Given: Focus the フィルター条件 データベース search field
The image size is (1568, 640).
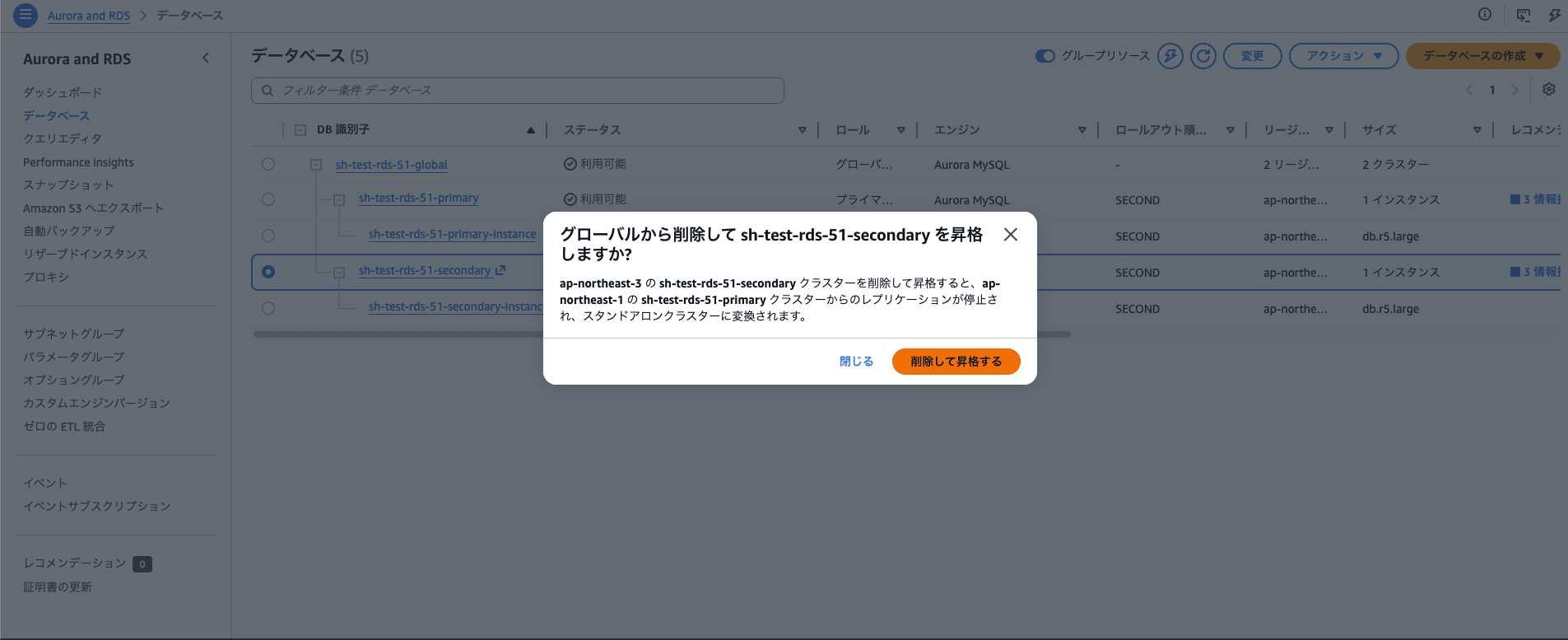Looking at the screenshot, I should pos(518,91).
